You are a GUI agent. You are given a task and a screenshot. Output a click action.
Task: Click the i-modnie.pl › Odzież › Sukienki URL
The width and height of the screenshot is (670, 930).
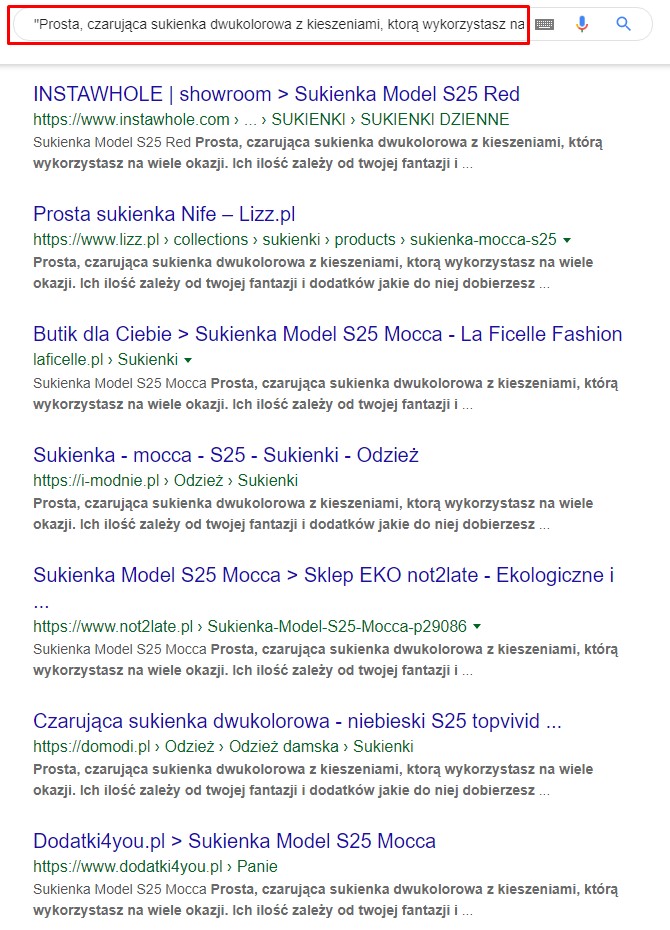[x=165, y=480]
